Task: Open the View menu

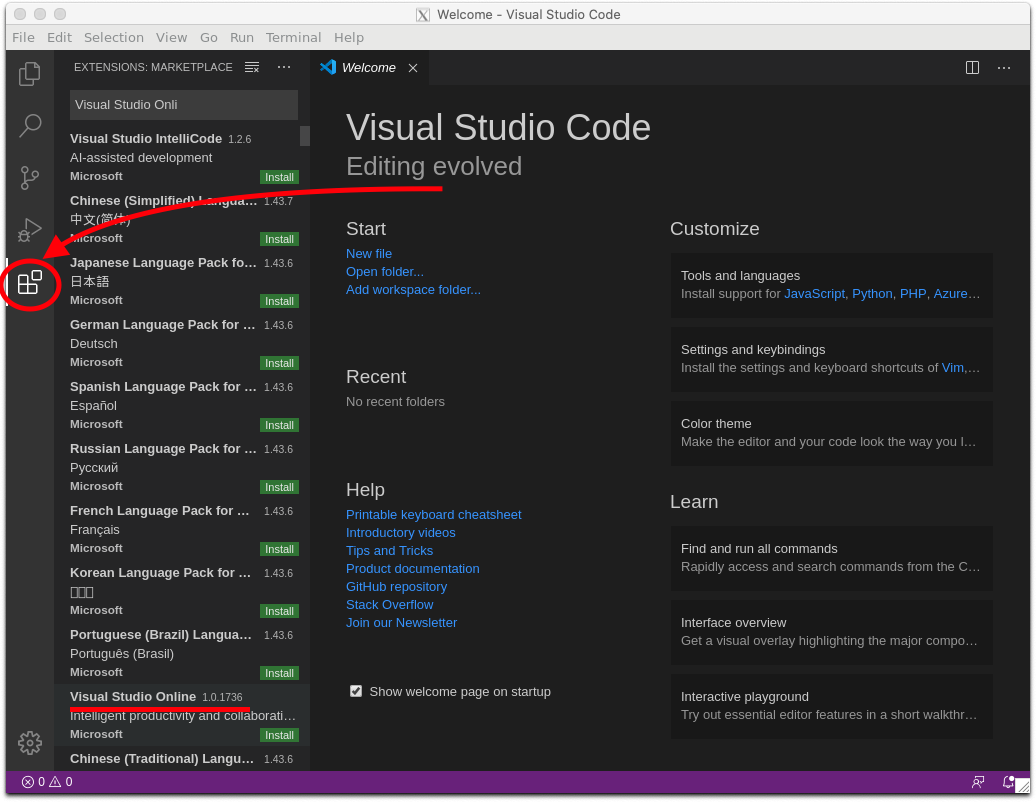Action: point(172,38)
